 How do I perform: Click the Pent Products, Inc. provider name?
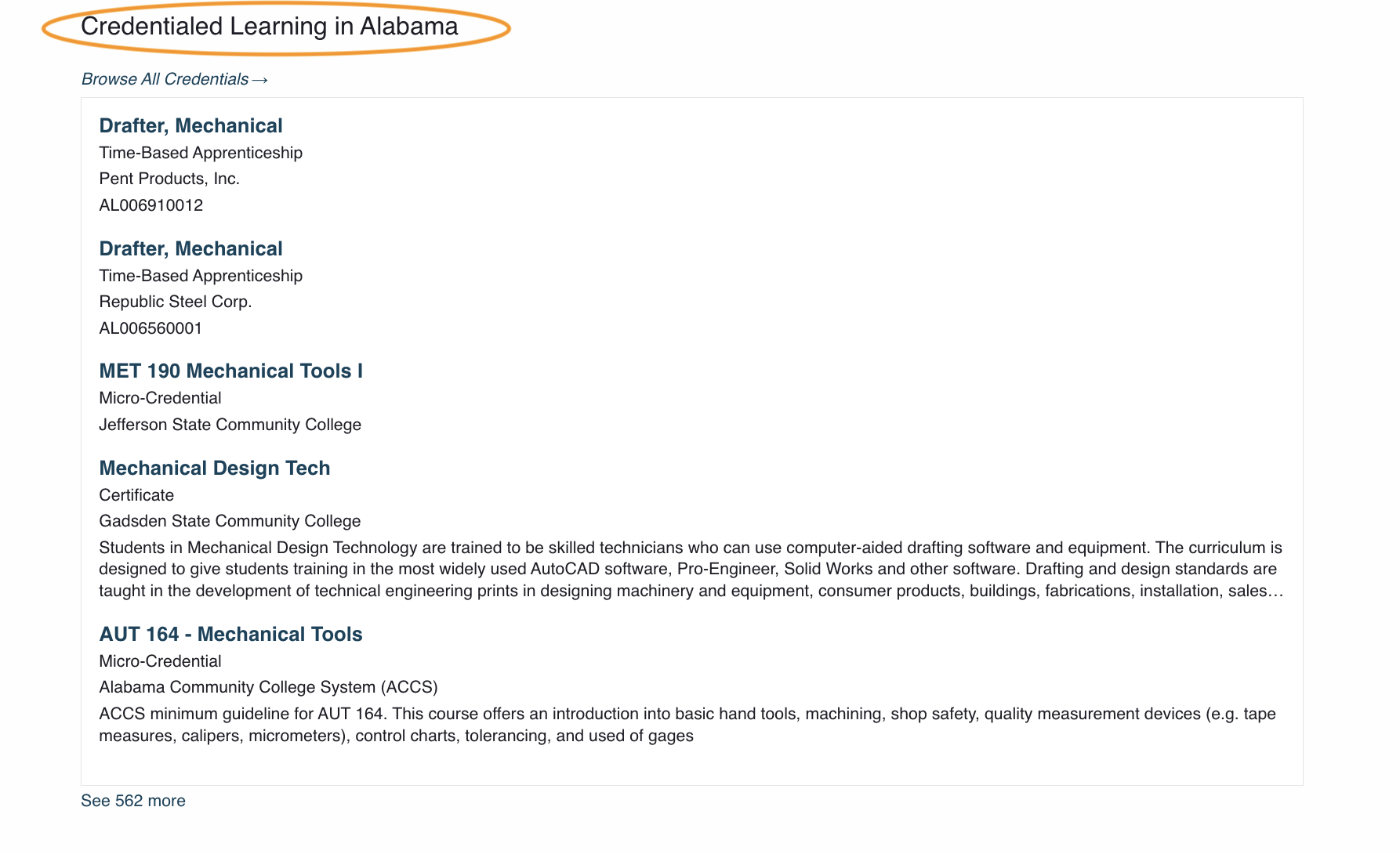169,179
